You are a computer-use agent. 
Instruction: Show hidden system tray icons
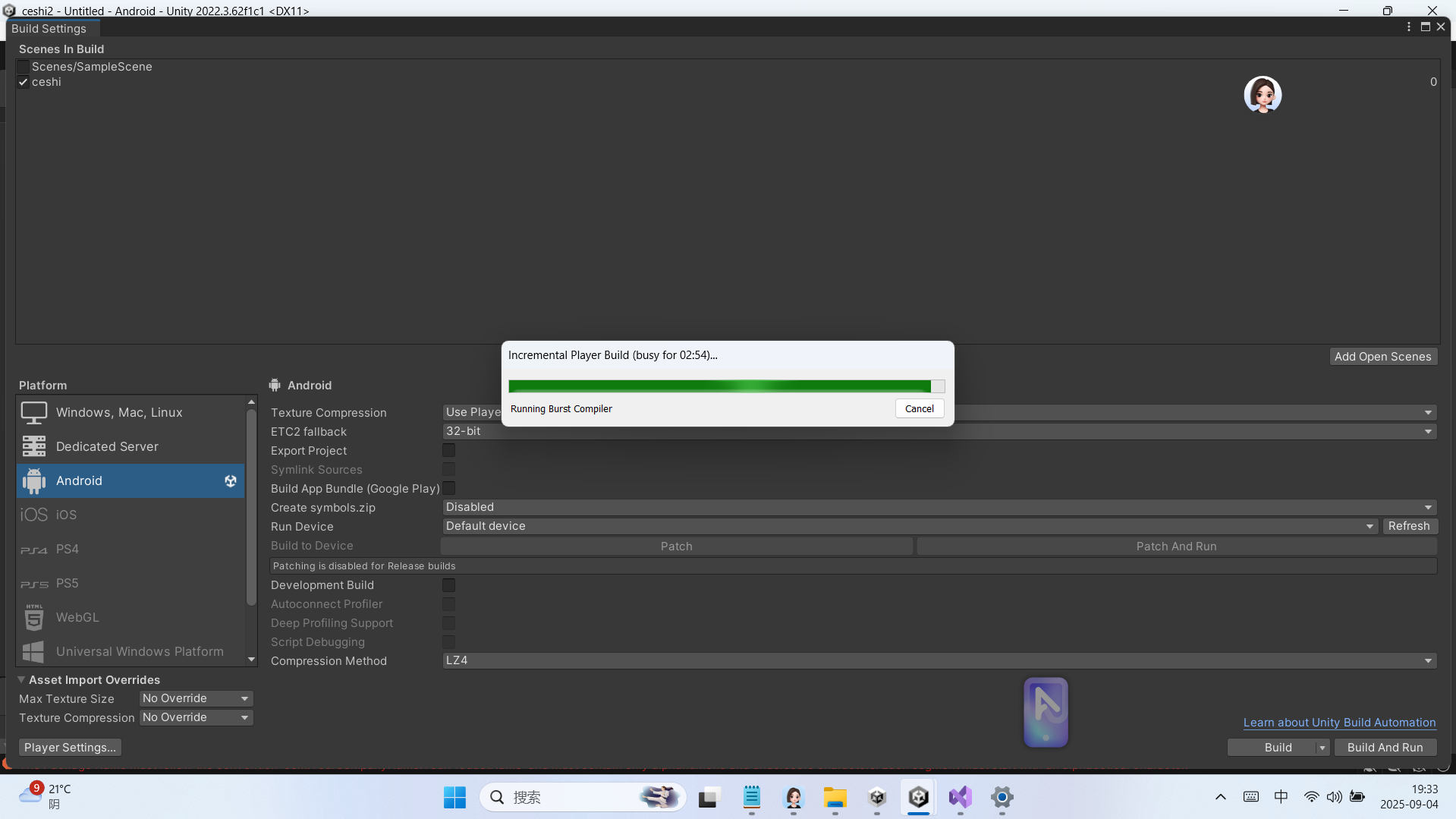[x=1221, y=797]
